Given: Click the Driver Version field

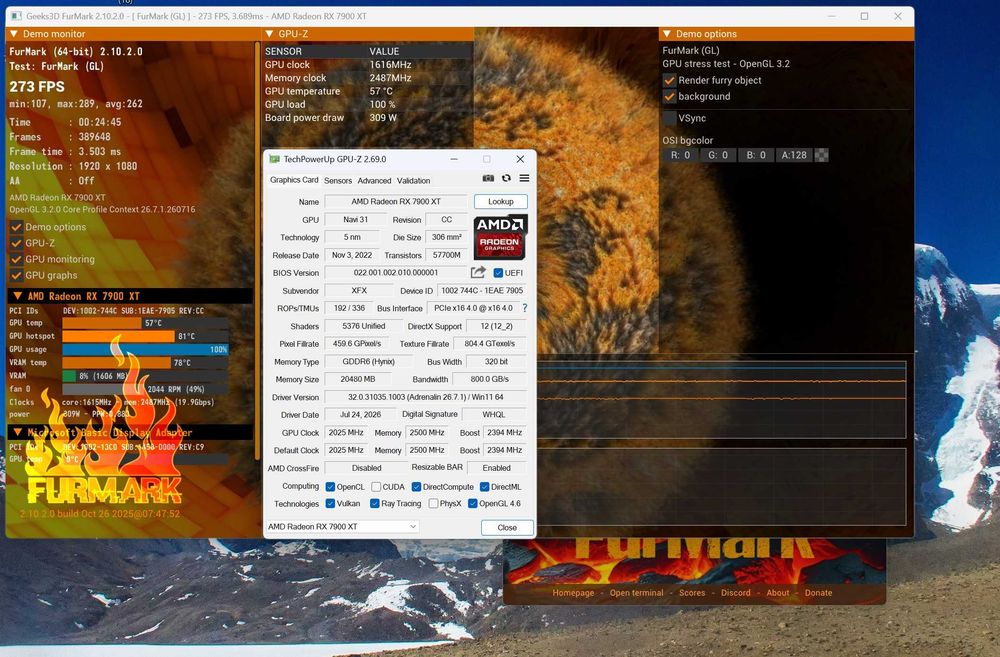Looking at the screenshot, I should tap(425, 397).
